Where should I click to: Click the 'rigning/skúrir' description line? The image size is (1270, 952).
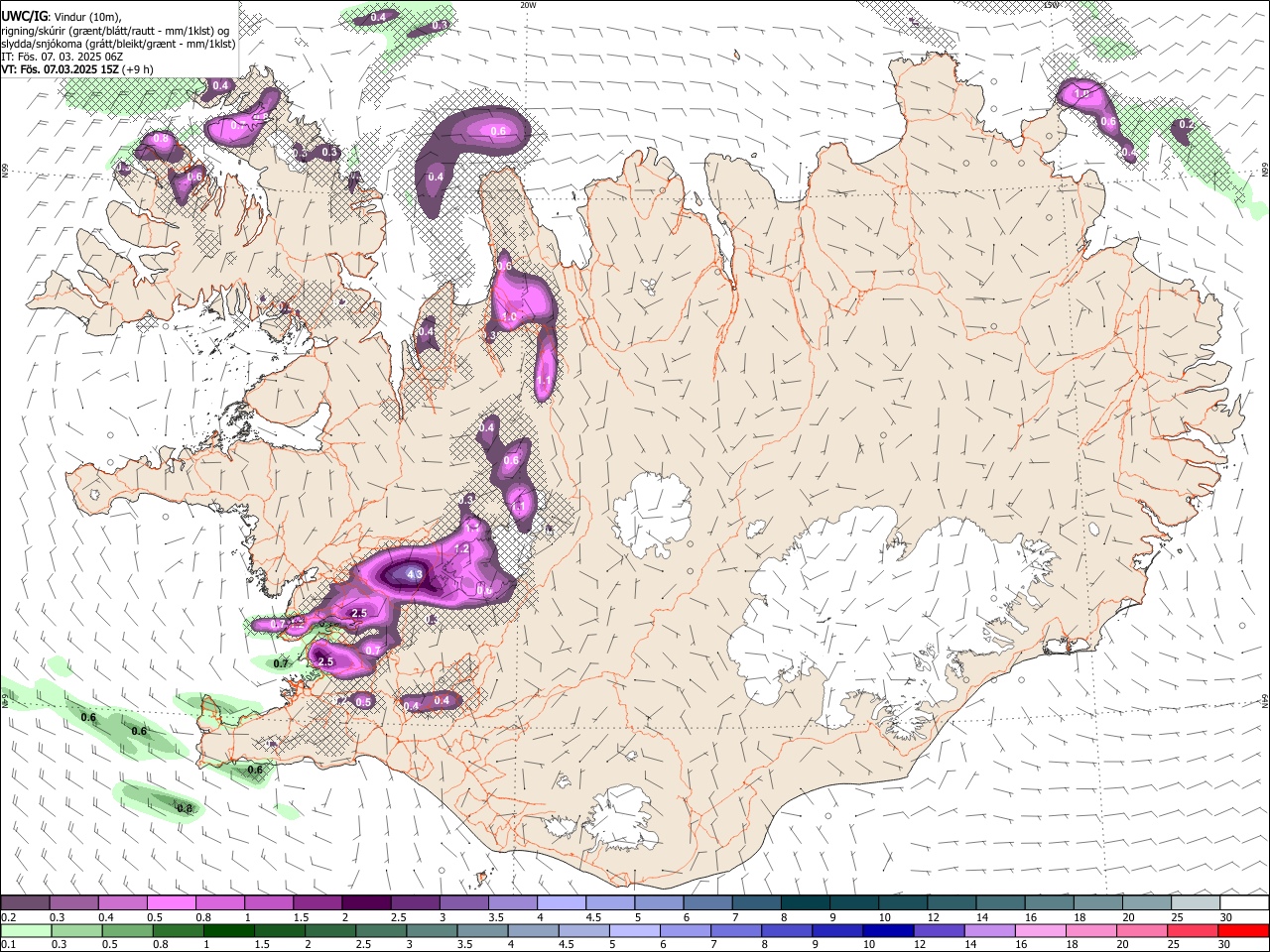(117, 31)
